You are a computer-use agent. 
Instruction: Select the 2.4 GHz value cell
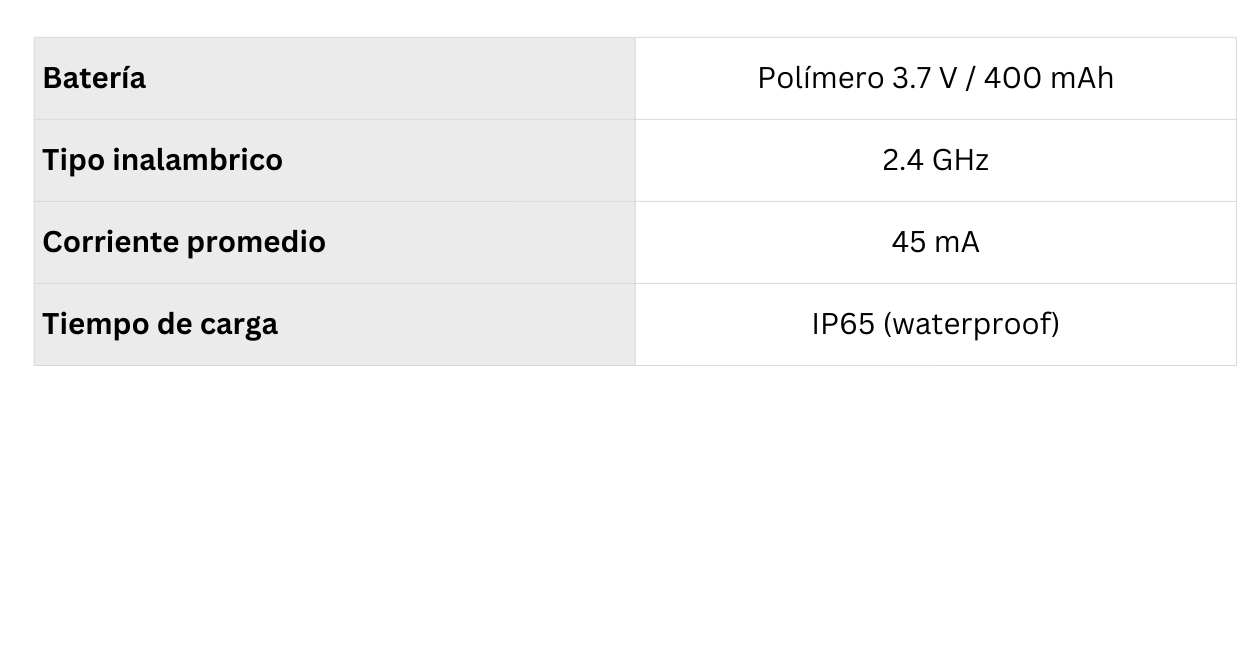pyautogui.click(x=935, y=161)
